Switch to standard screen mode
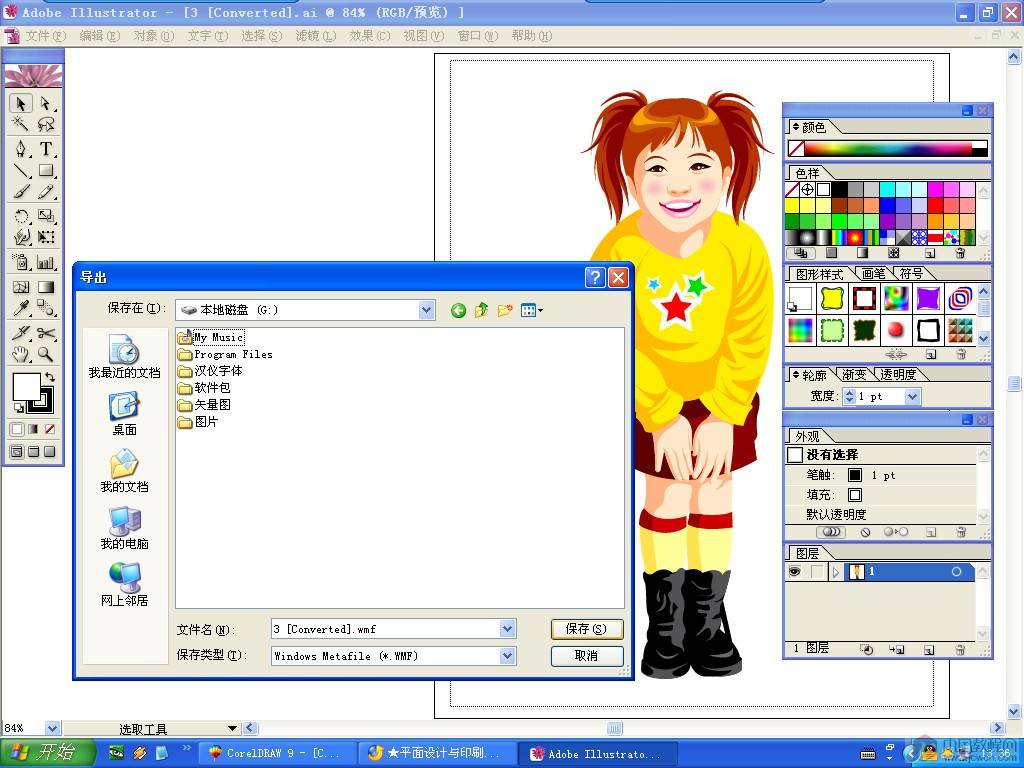Screen dimensions: 1024x768 pyautogui.click(x=17, y=451)
